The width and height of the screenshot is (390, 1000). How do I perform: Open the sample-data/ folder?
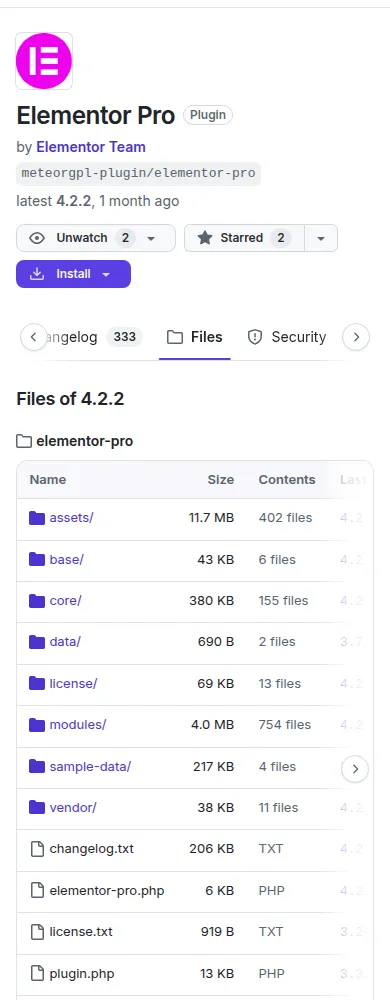pyautogui.click(x=90, y=766)
